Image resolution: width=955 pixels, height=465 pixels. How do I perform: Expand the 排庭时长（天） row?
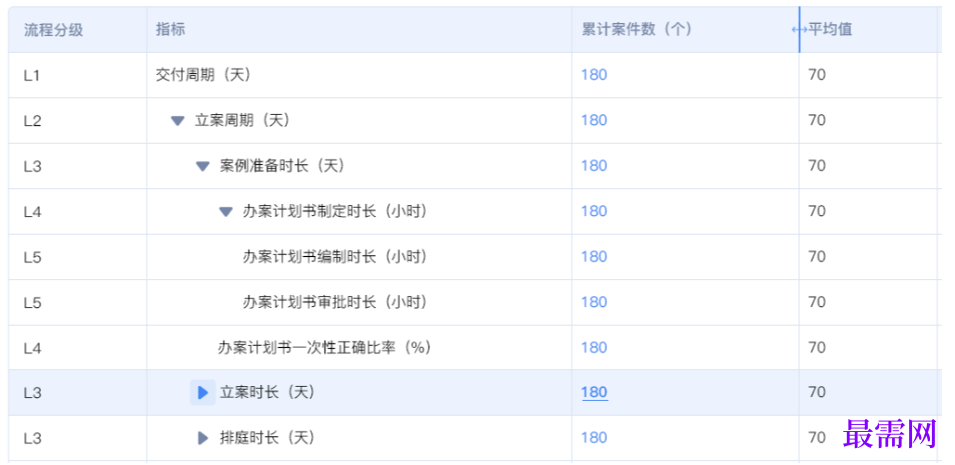point(203,438)
